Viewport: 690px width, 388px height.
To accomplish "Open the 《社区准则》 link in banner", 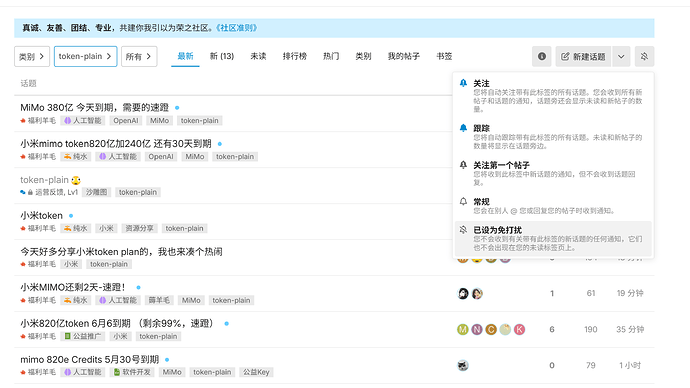I will [237, 28].
